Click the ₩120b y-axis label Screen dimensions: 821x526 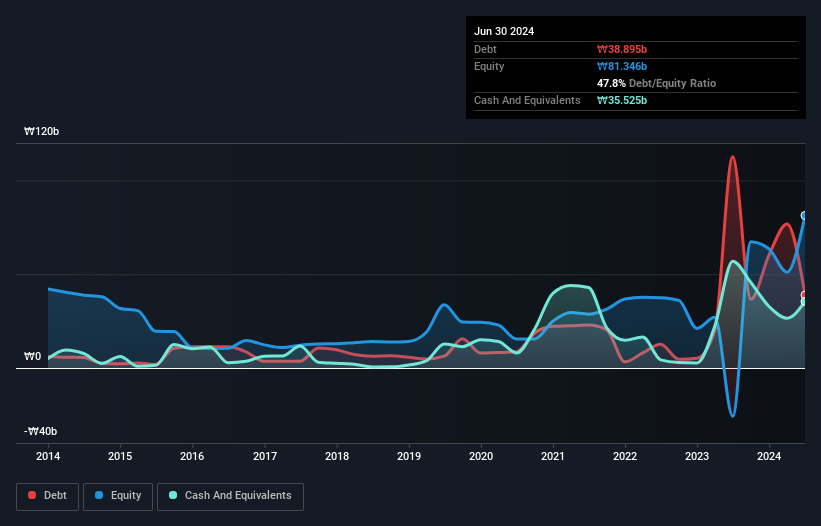pos(41,131)
